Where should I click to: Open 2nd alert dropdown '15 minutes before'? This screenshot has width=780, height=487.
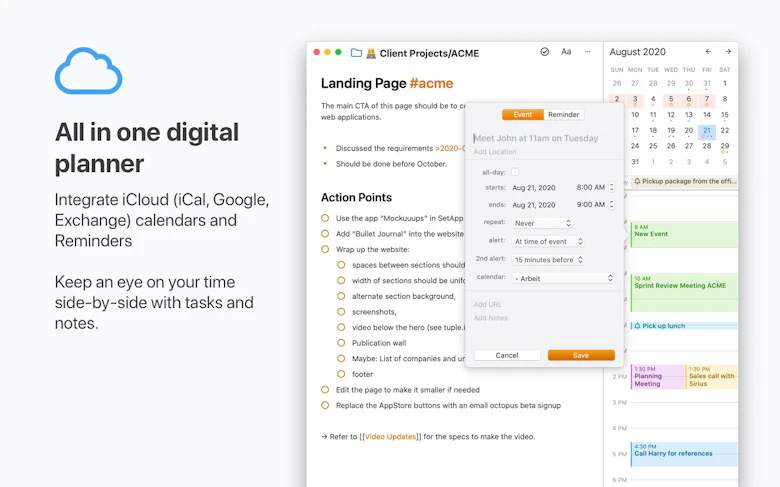548,260
